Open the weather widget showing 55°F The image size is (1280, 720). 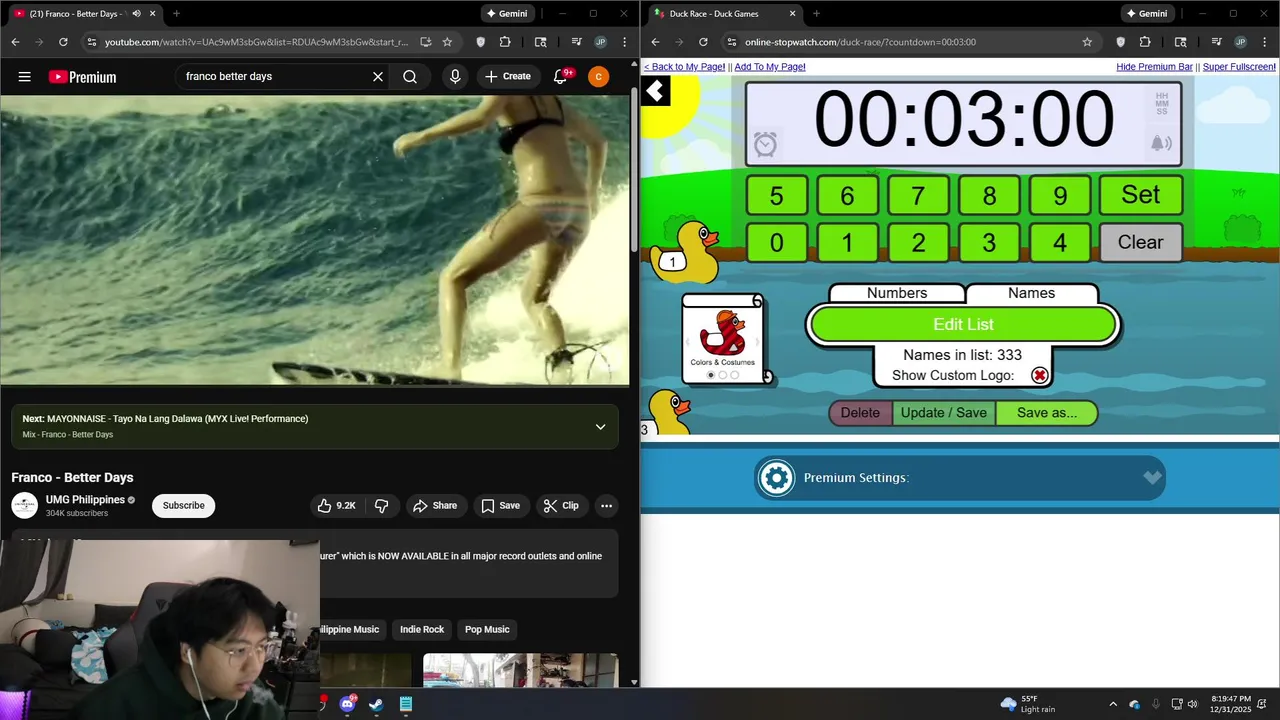pyautogui.click(x=1029, y=704)
